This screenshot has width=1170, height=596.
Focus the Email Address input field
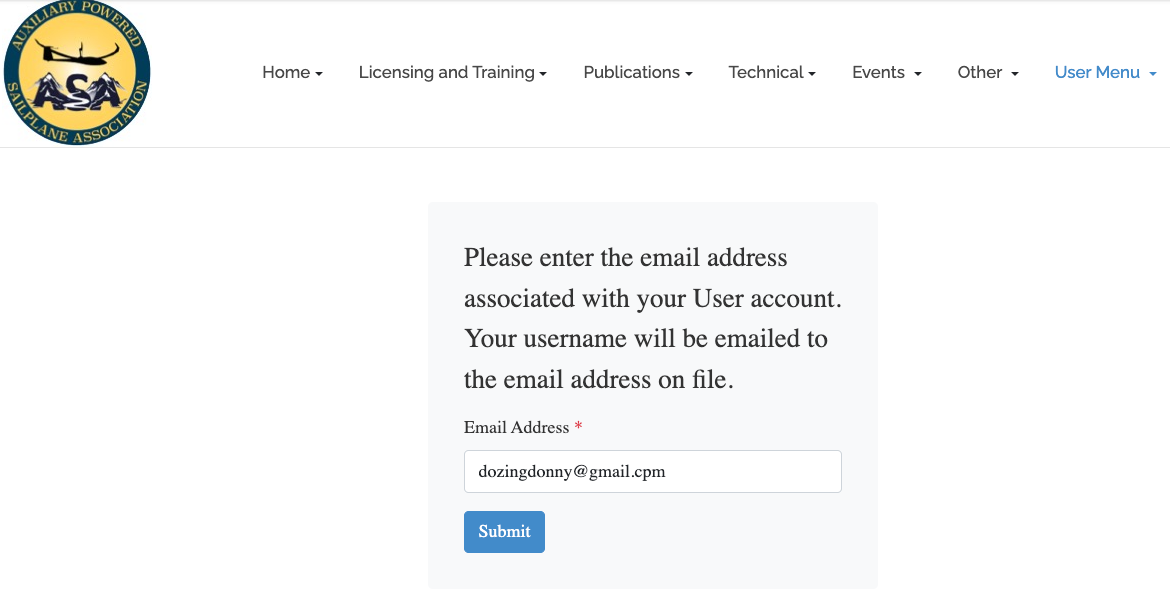tap(652, 471)
